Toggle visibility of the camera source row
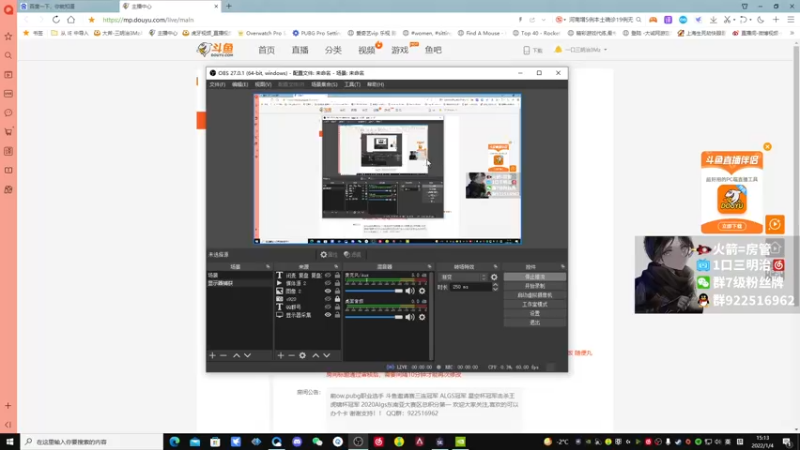800x450 pixels. tap(328, 299)
